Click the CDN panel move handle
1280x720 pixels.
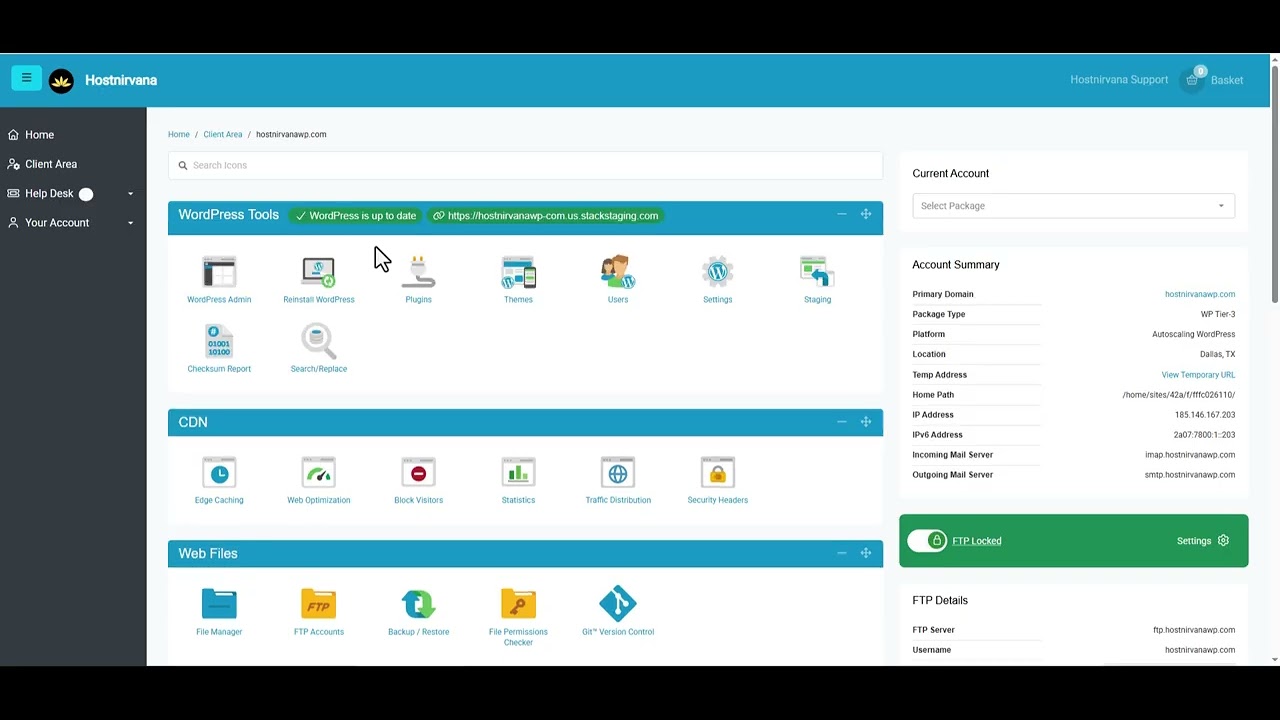(x=866, y=422)
